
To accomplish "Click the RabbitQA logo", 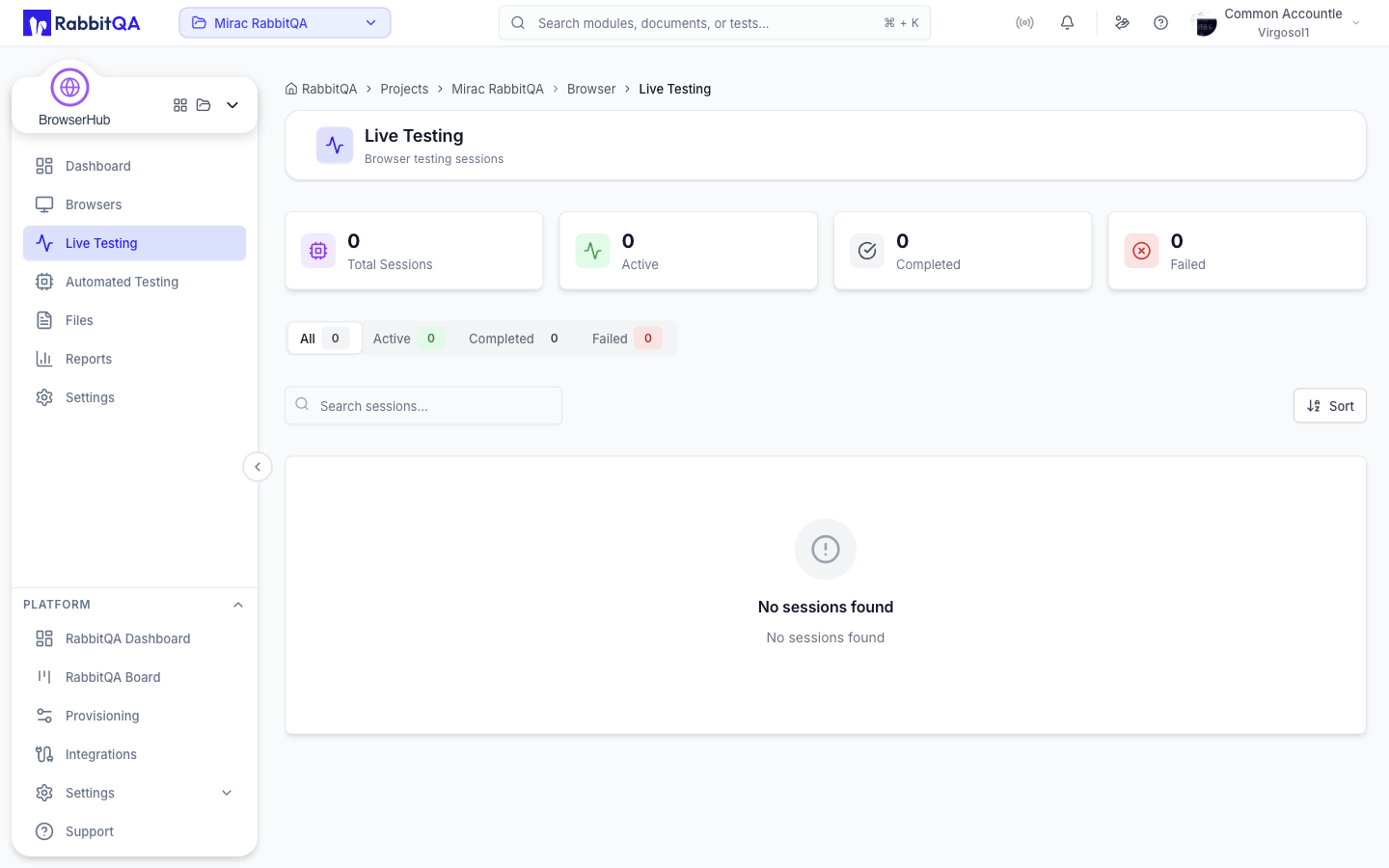I will pyautogui.click(x=82, y=23).
